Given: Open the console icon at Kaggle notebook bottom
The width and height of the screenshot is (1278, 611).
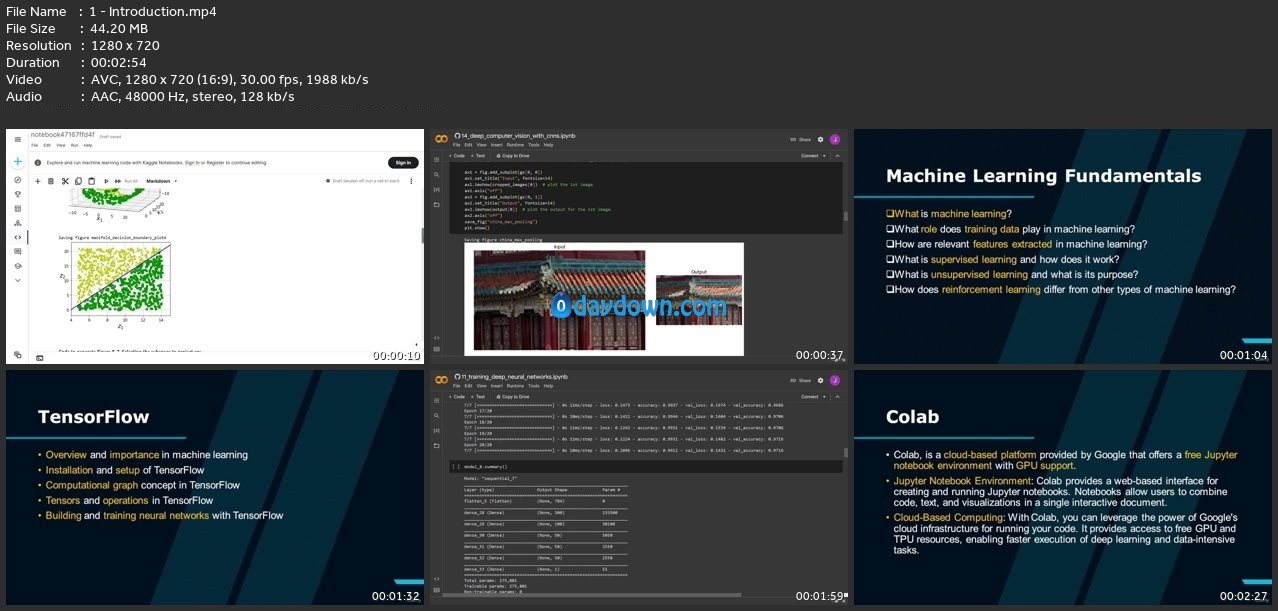Looking at the screenshot, I should point(40,356).
